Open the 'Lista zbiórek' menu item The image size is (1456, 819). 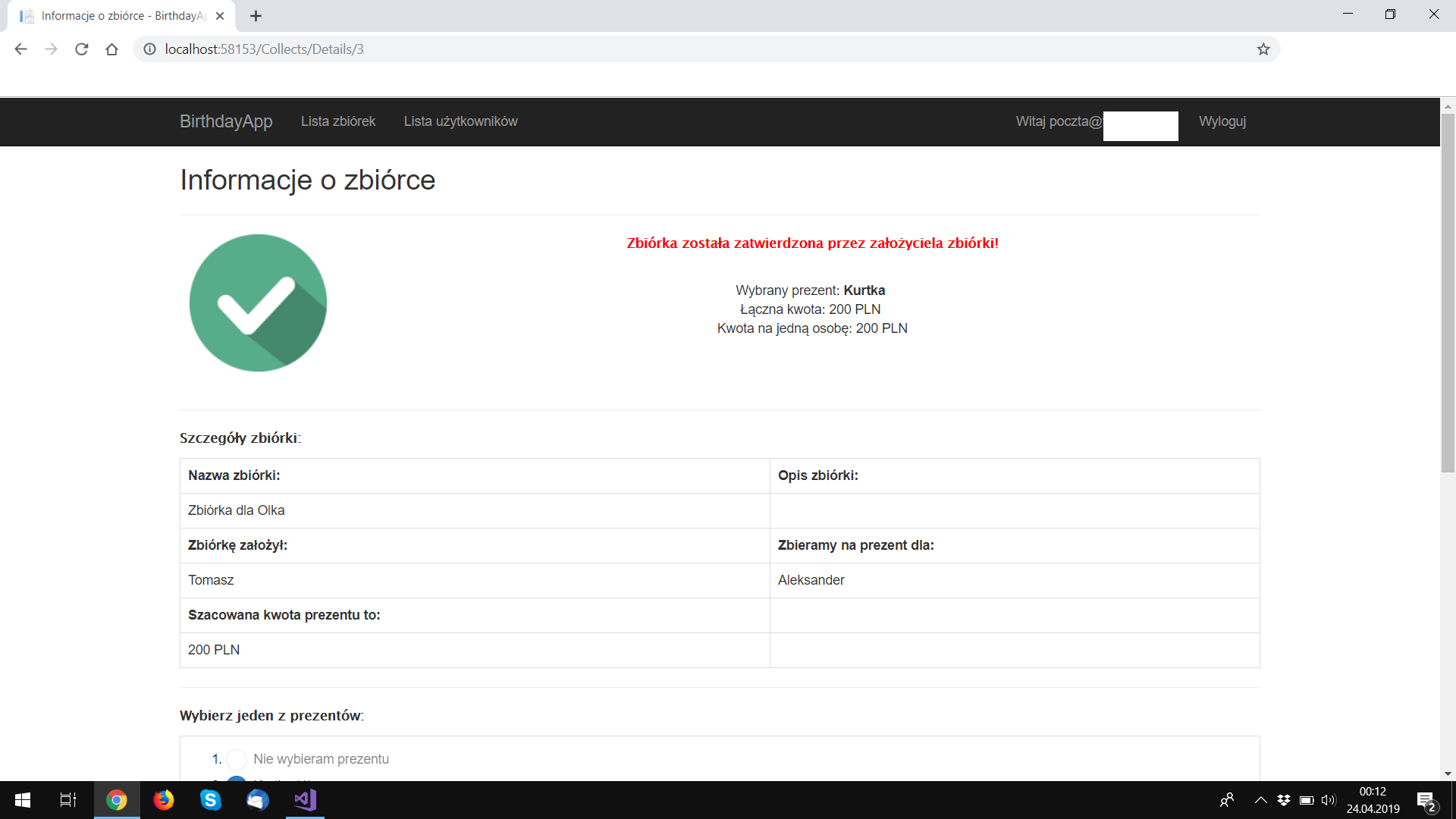pos(337,121)
